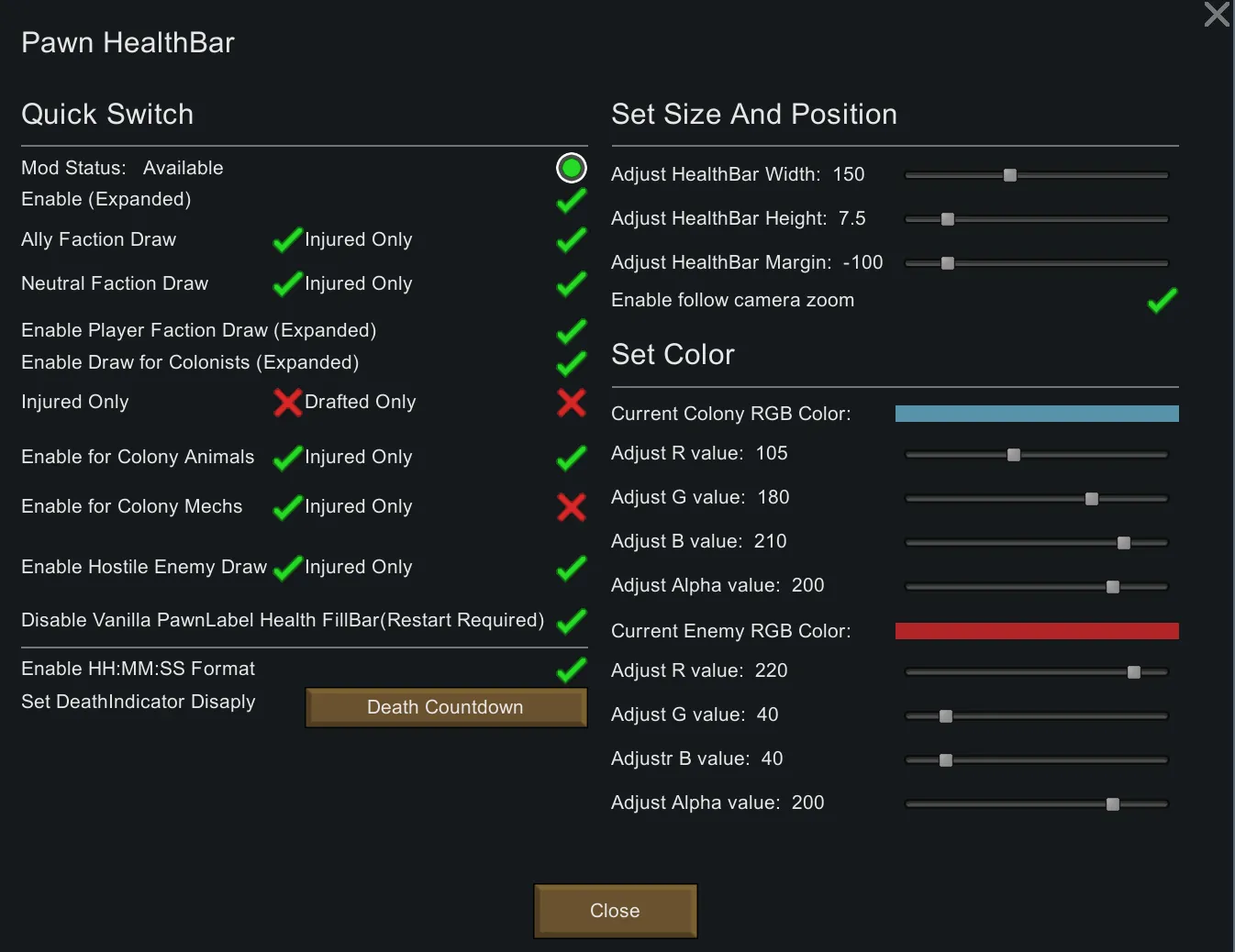Click the Death Countdown button
Image resolution: width=1235 pixels, height=952 pixels.
445,707
